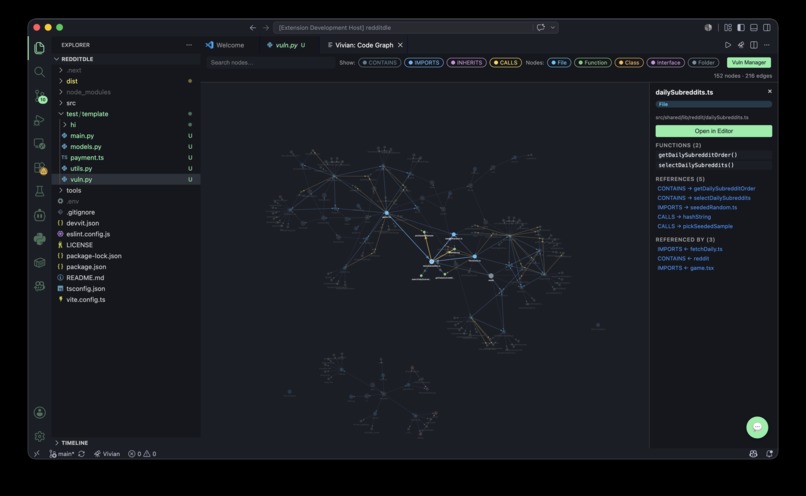Image resolution: width=806 pixels, height=496 pixels.
Task: Select the getDailySubredditOrder() function entry
Action: (713, 155)
